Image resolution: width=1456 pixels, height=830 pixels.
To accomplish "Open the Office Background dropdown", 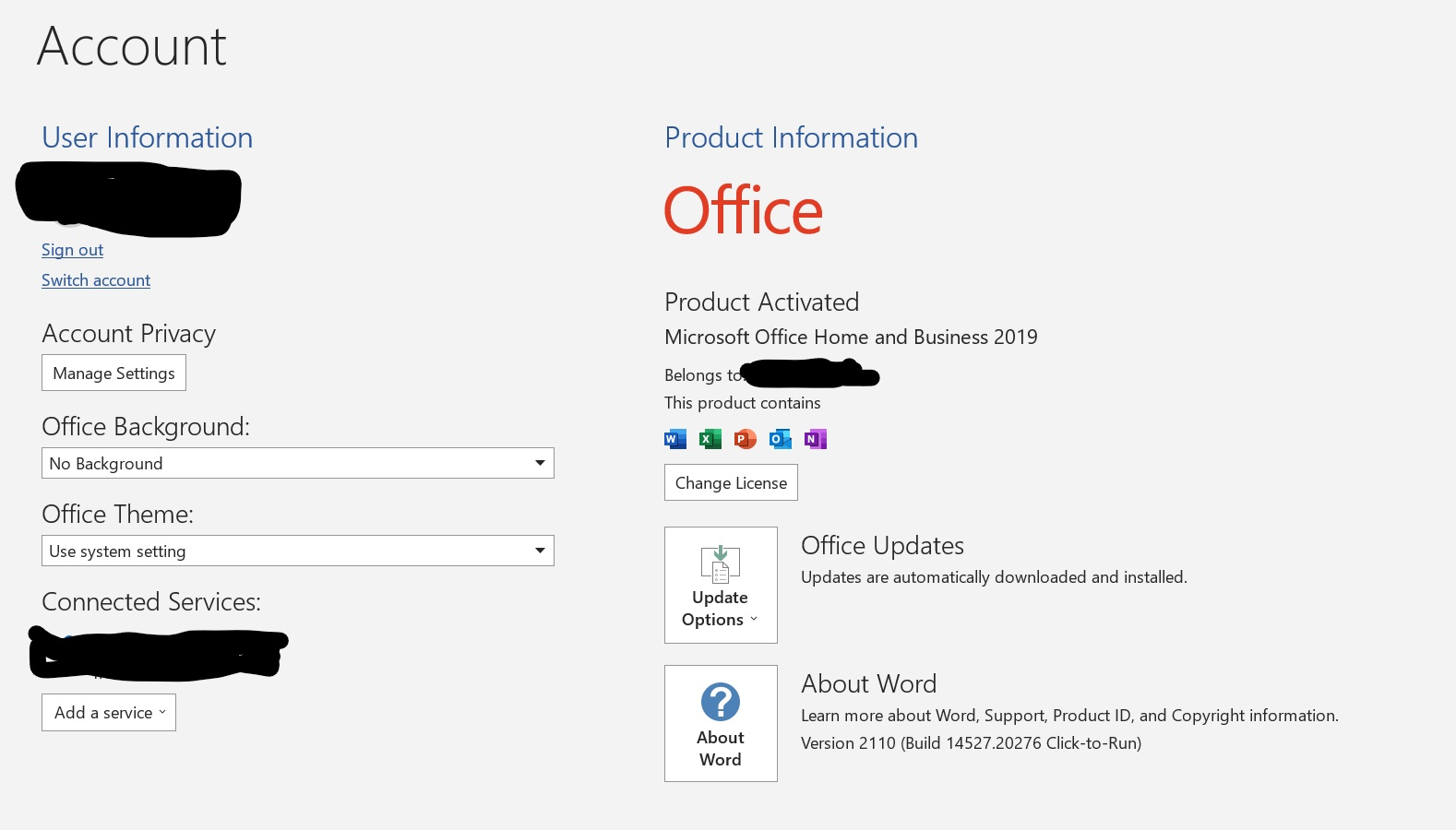I will 297,463.
